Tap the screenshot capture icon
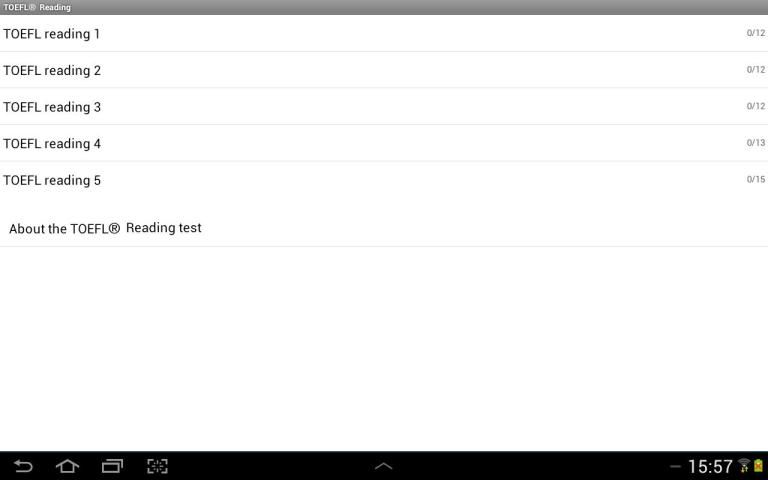 tap(157, 466)
